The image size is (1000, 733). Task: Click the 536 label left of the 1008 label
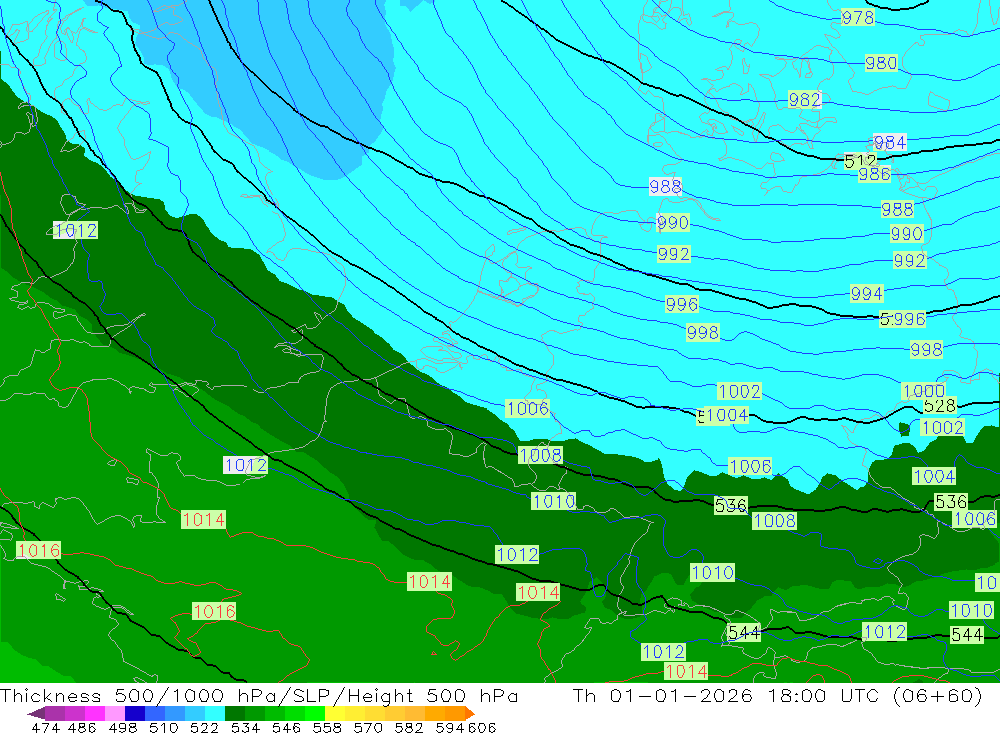point(731,506)
